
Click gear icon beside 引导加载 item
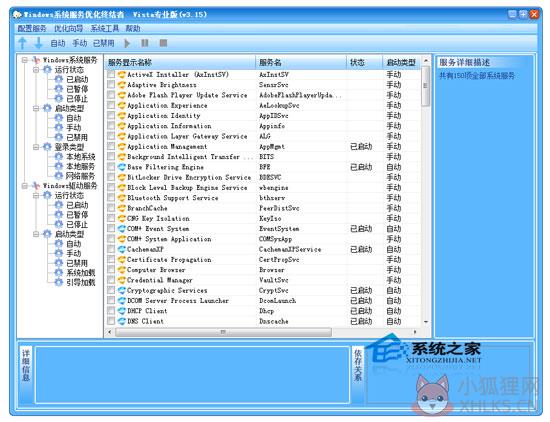(x=59, y=282)
